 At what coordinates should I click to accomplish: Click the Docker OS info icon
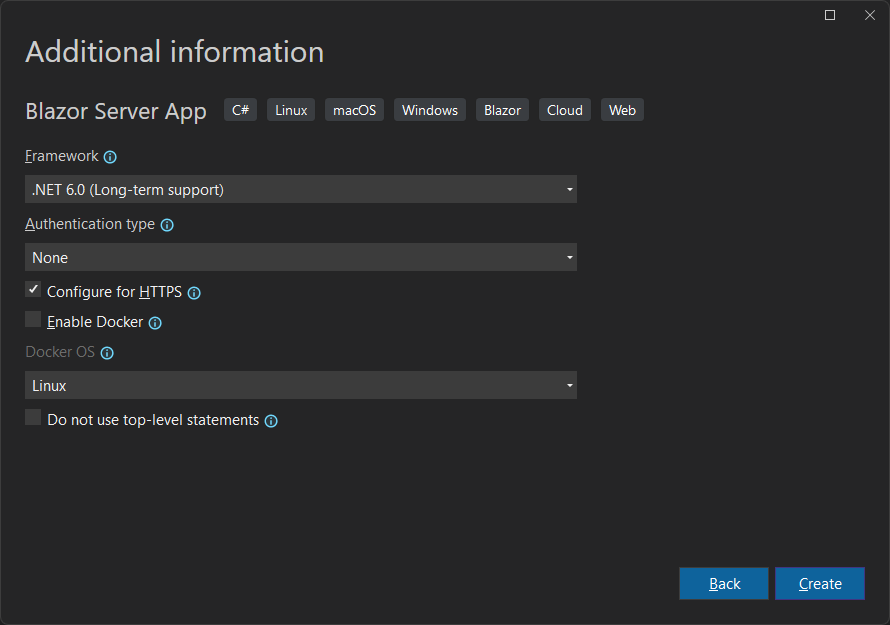[107, 353]
